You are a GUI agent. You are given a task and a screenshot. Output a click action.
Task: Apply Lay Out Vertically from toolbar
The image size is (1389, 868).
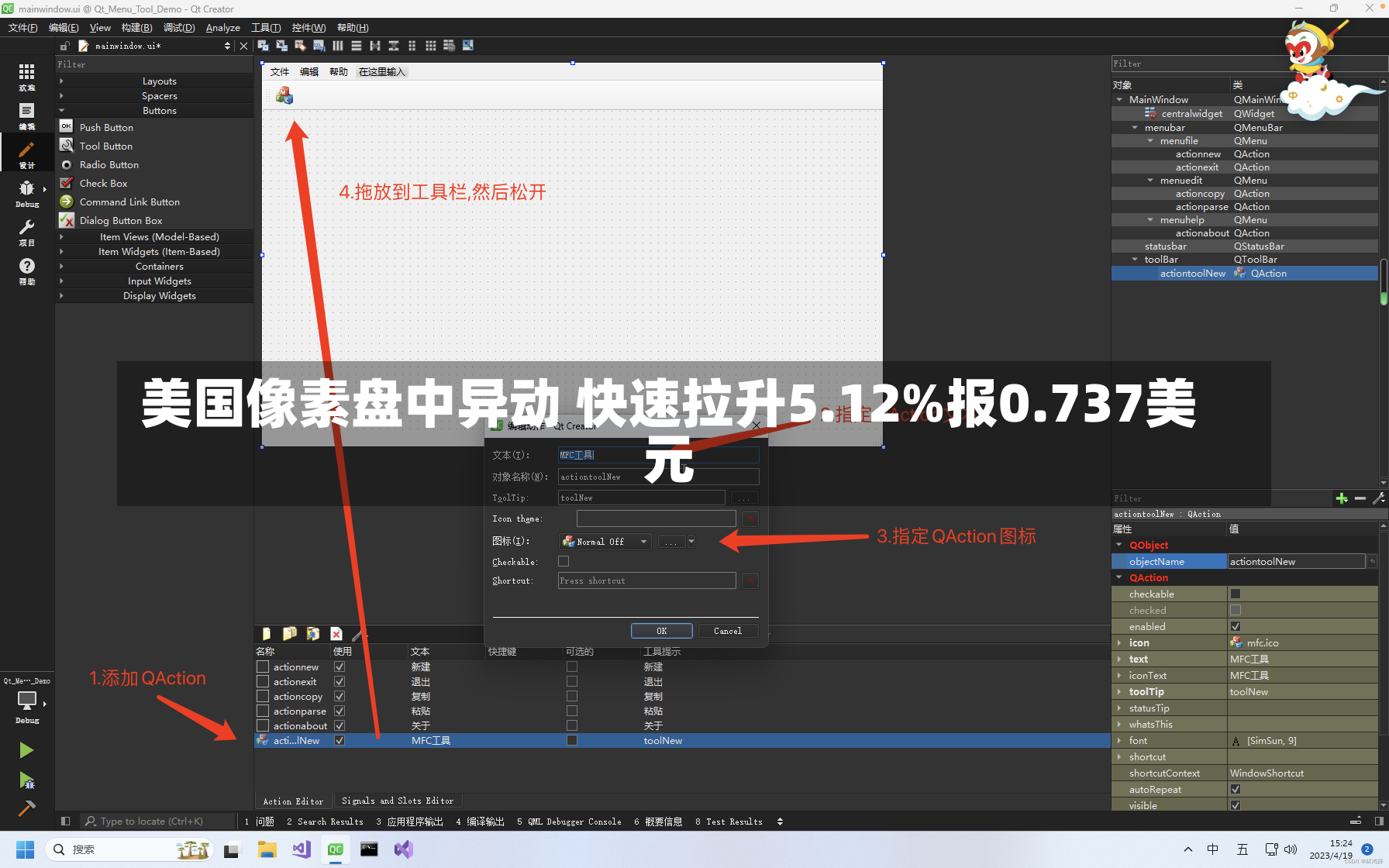click(357, 46)
